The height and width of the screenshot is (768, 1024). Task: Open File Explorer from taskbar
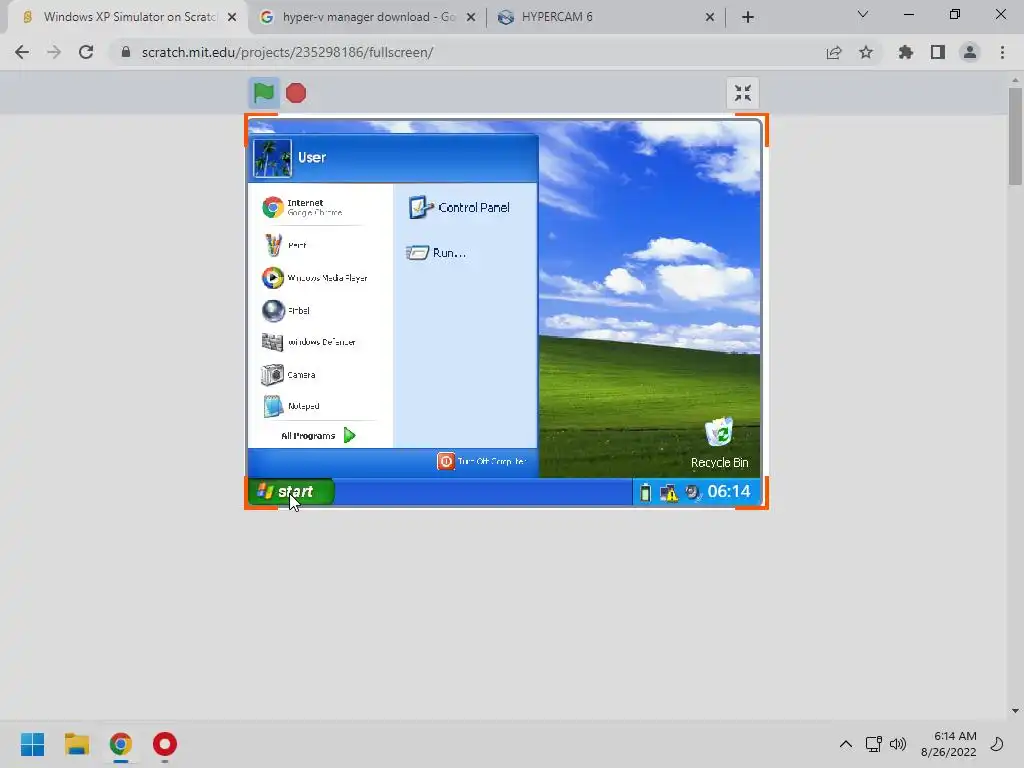click(76, 744)
